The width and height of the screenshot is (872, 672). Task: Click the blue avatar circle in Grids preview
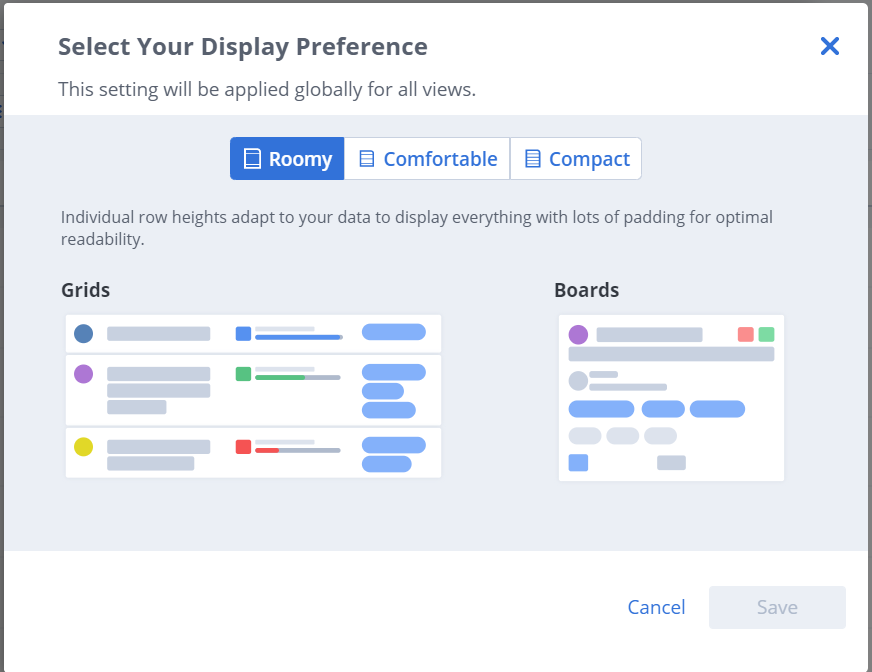[84, 333]
